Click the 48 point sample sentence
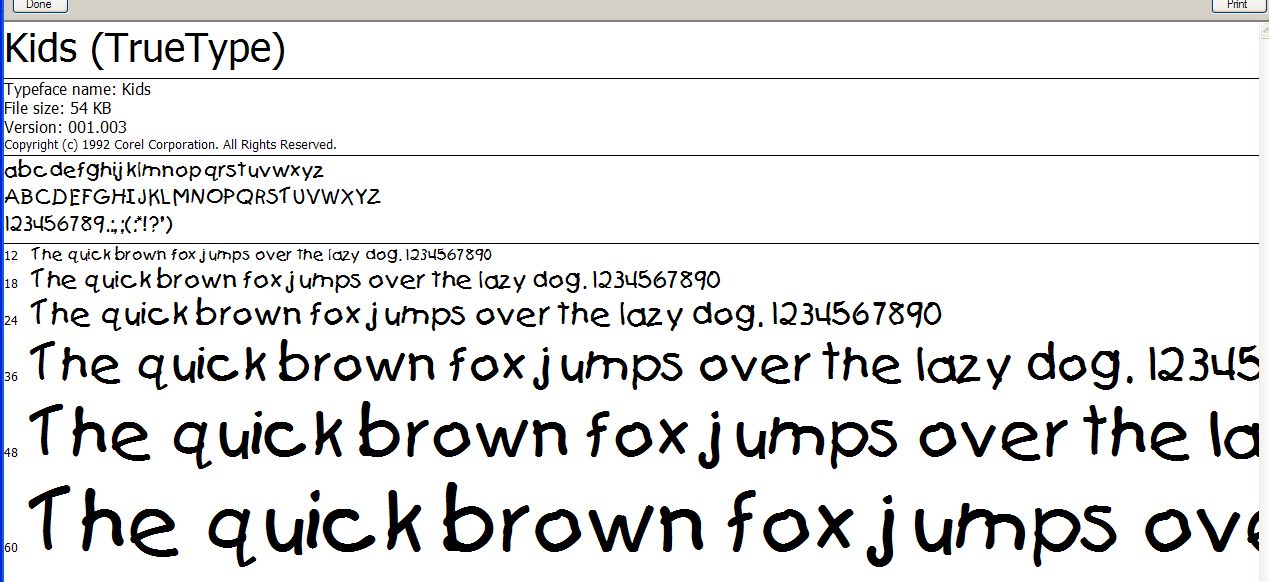Image resolution: width=1269 pixels, height=582 pixels. coord(640,435)
